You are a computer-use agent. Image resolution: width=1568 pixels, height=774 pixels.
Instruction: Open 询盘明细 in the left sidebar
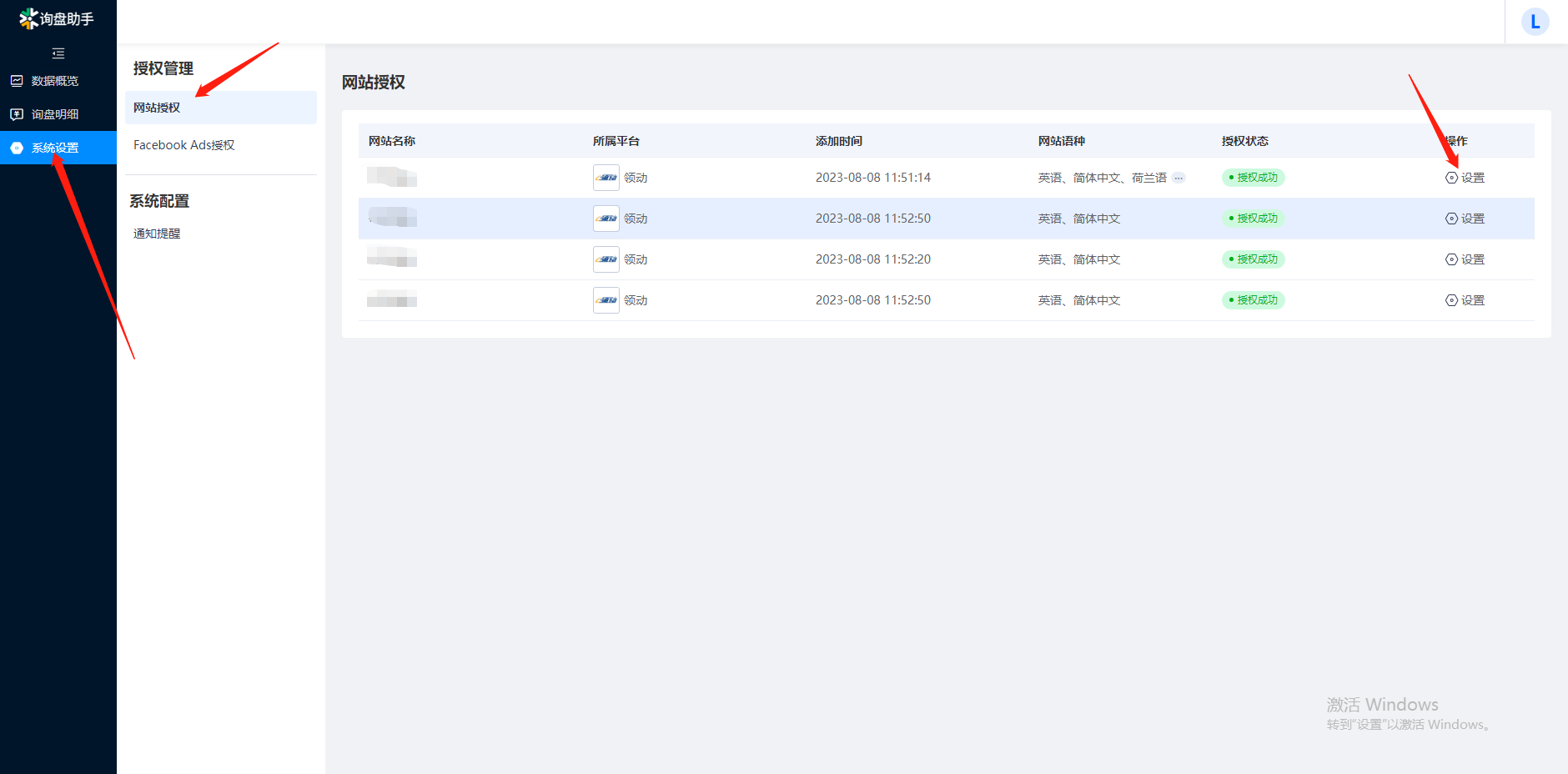click(x=55, y=114)
